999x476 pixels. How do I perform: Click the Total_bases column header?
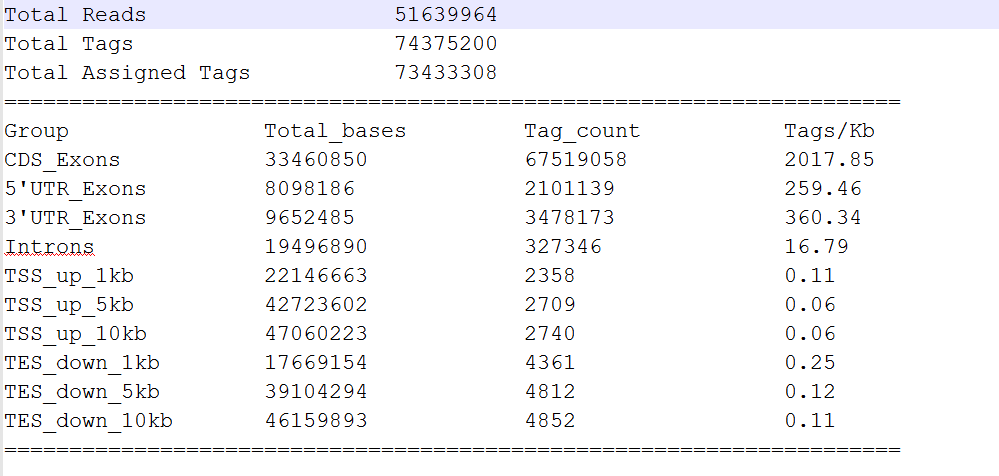point(335,131)
